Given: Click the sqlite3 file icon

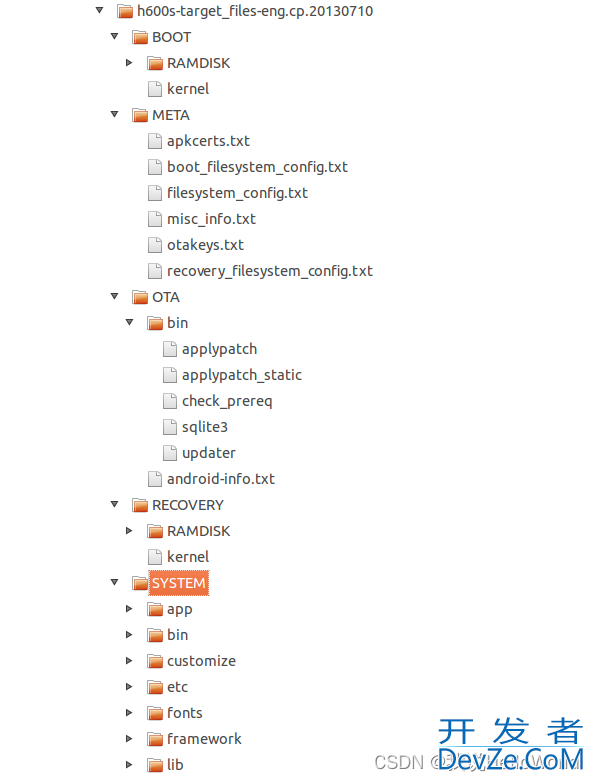Looking at the screenshot, I should pos(170,427).
